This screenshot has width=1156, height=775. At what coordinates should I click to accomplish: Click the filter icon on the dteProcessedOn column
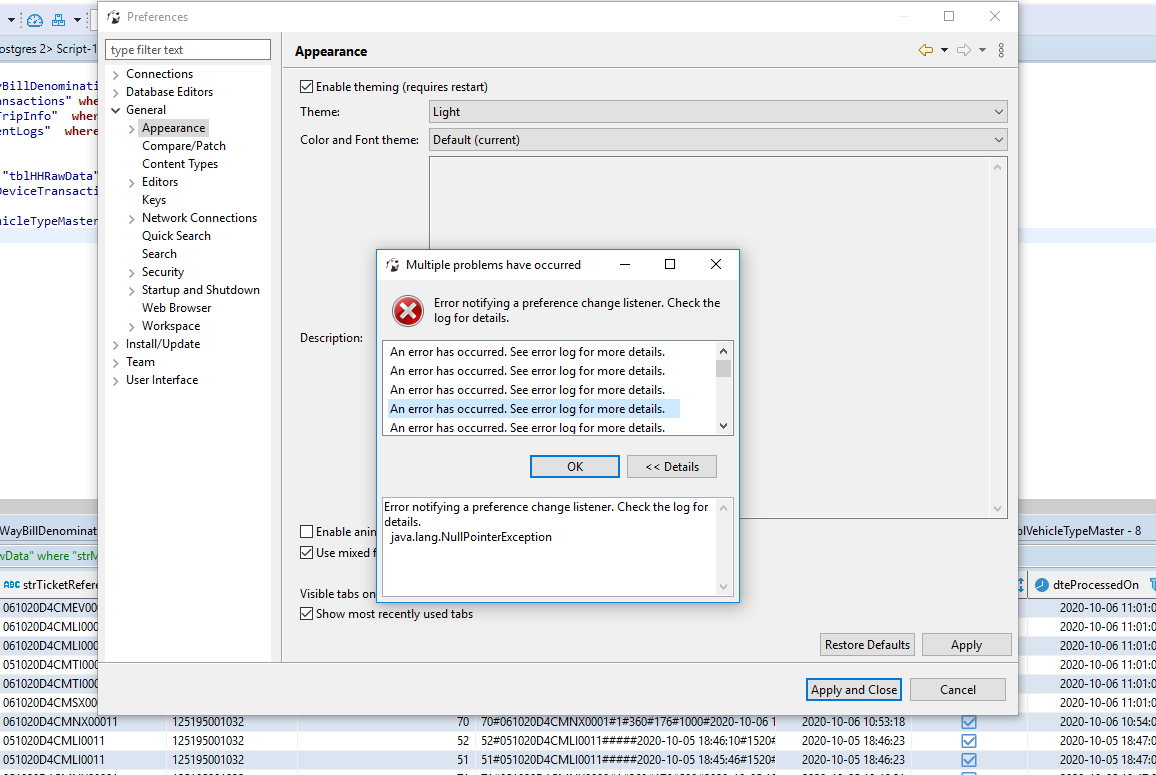pyautogui.click(x=1152, y=584)
